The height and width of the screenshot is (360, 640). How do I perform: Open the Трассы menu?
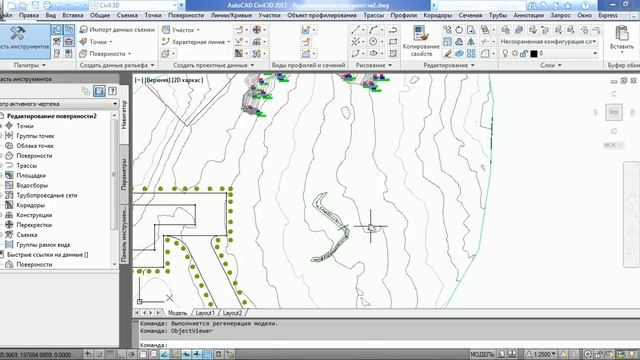coord(373,15)
